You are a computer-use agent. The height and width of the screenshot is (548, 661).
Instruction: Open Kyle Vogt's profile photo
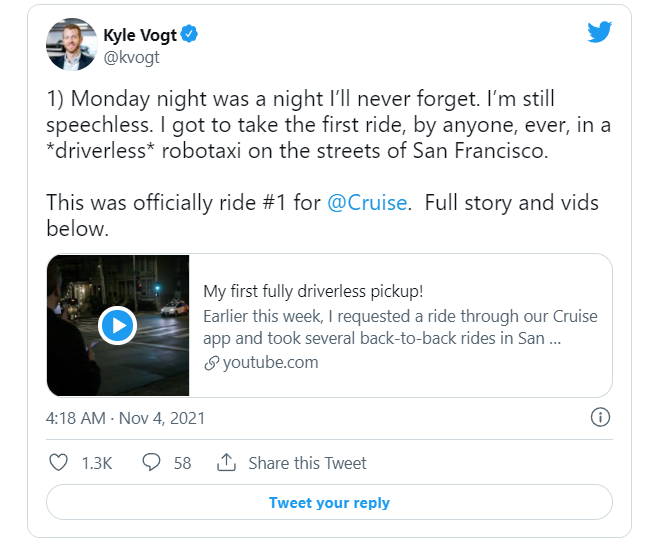coord(71,44)
